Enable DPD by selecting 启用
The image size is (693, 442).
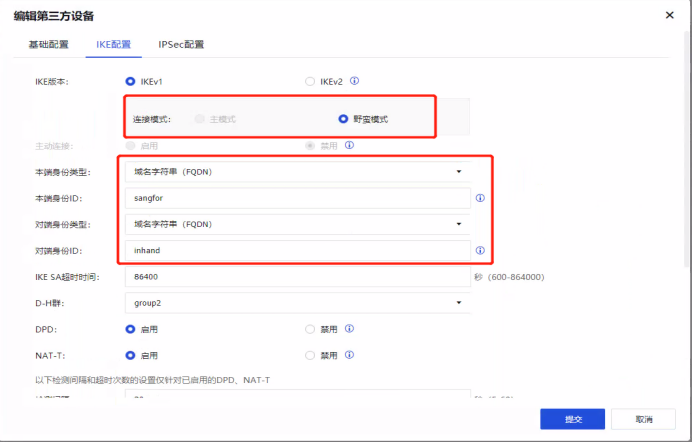[131, 328]
